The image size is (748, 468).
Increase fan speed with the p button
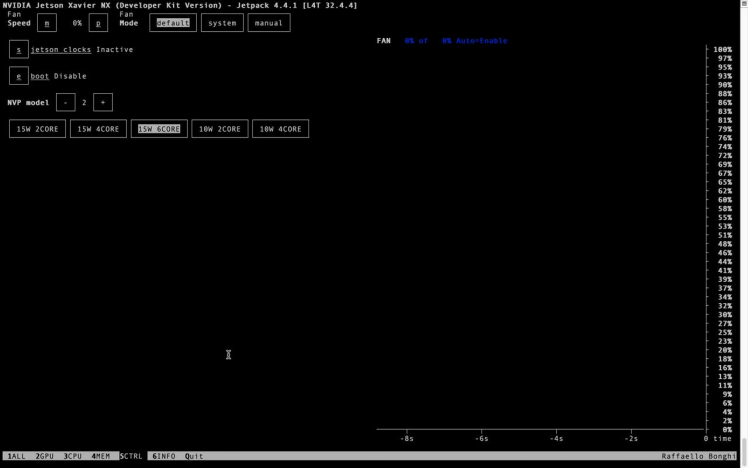[98, 23]
